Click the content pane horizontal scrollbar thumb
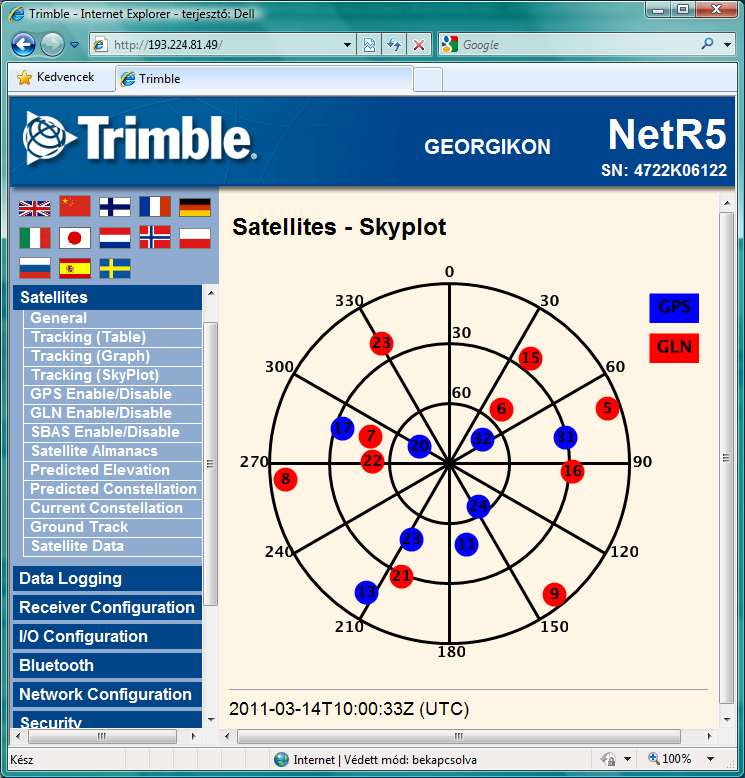745x778 pixels. pyautogui.click(x=459, y=736)
